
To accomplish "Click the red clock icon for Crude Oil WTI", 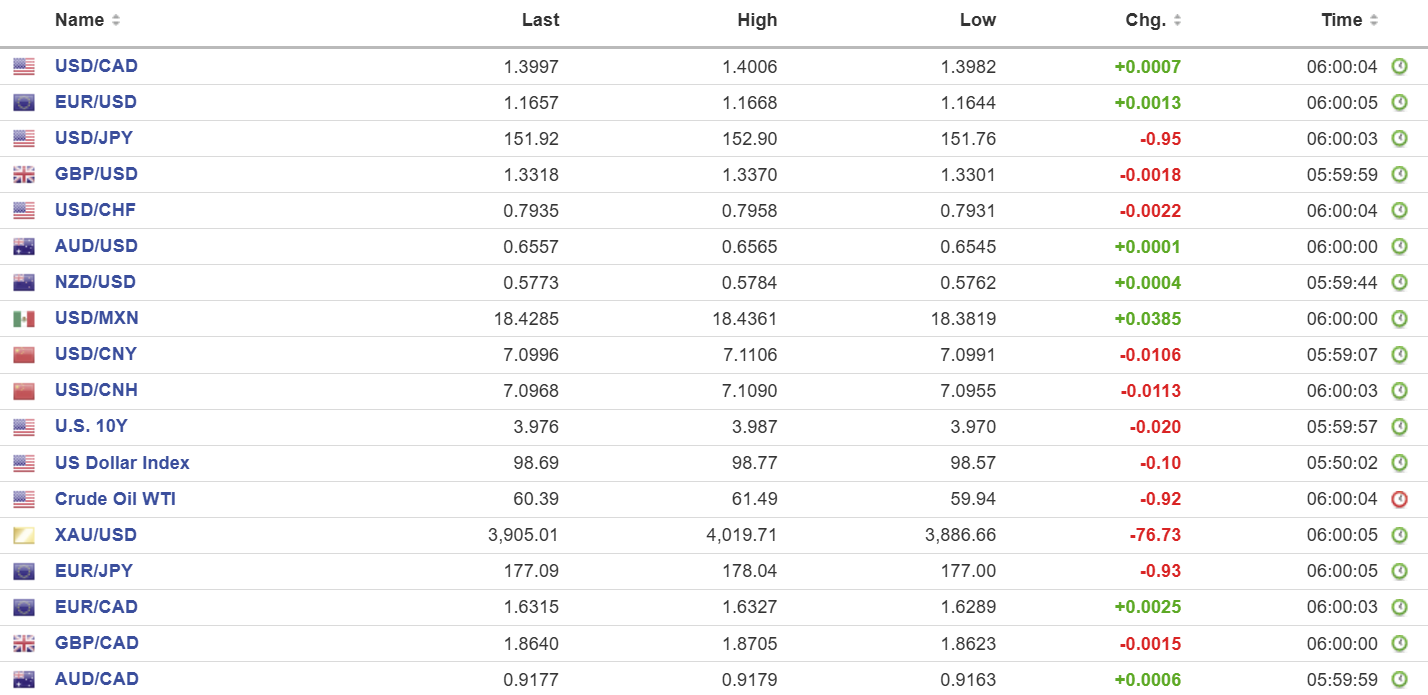I will coord(1400,499).
